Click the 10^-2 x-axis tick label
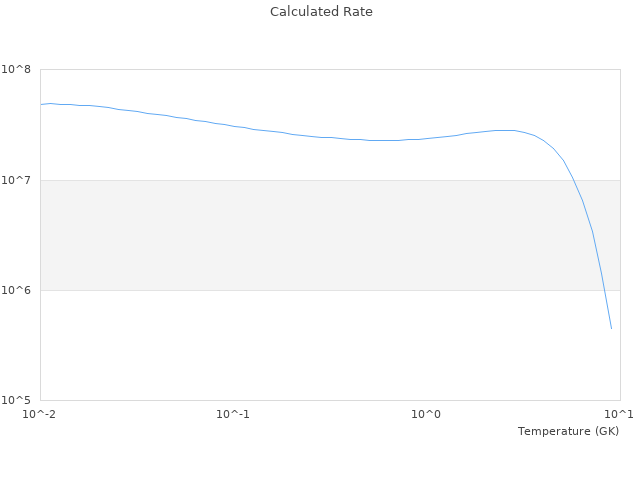 click(x=40, y=414)
